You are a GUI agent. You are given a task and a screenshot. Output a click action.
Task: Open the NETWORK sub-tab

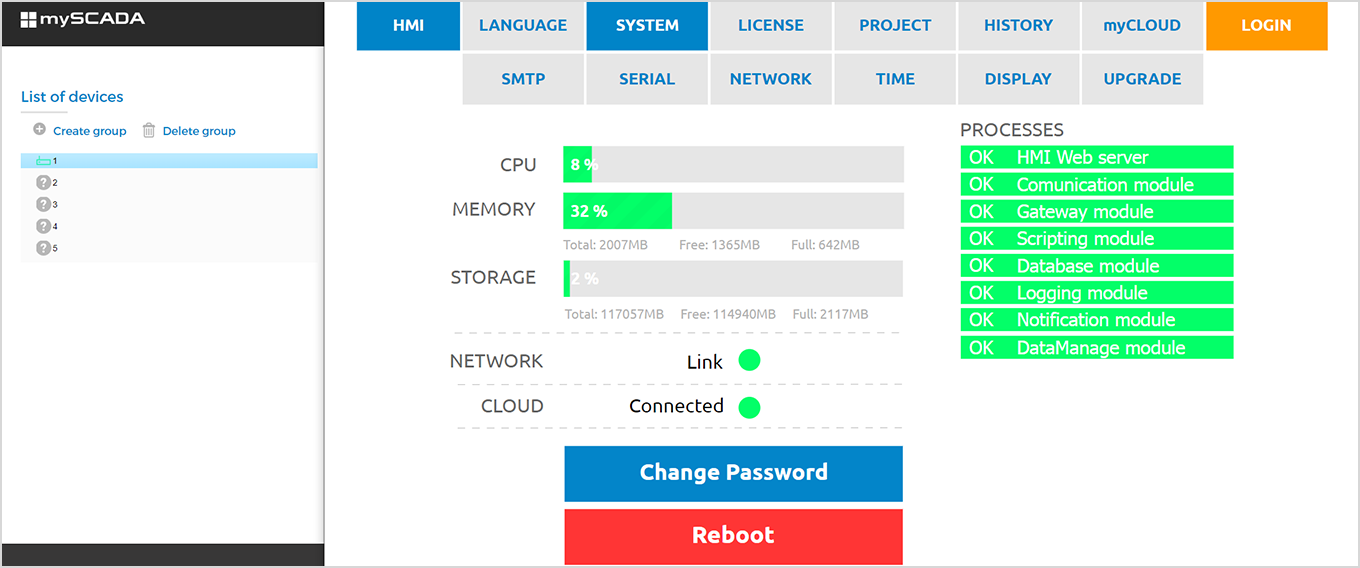point(771,79)
